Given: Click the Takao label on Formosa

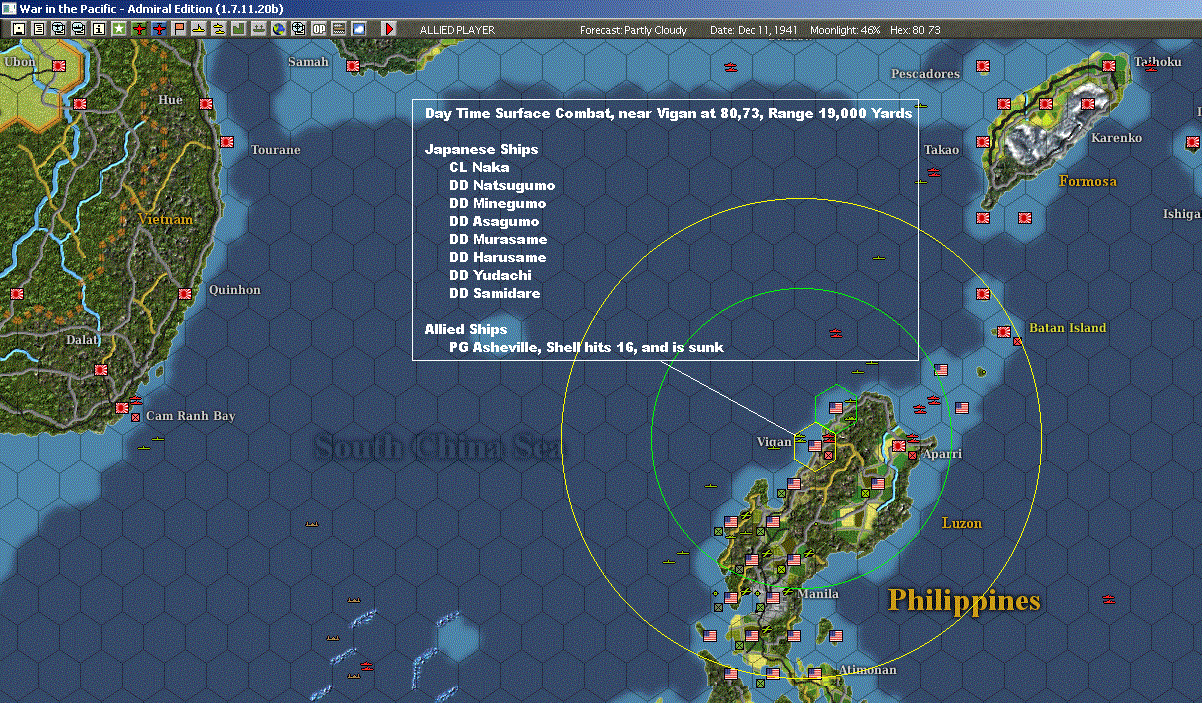Looking at the screenshot, I should tap(941, 150).
